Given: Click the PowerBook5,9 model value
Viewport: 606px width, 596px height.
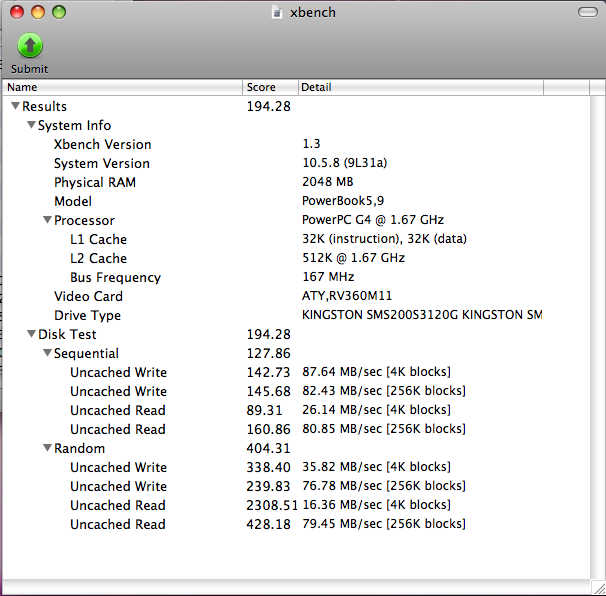Looking at the screenshot, I should coord(343,201).
